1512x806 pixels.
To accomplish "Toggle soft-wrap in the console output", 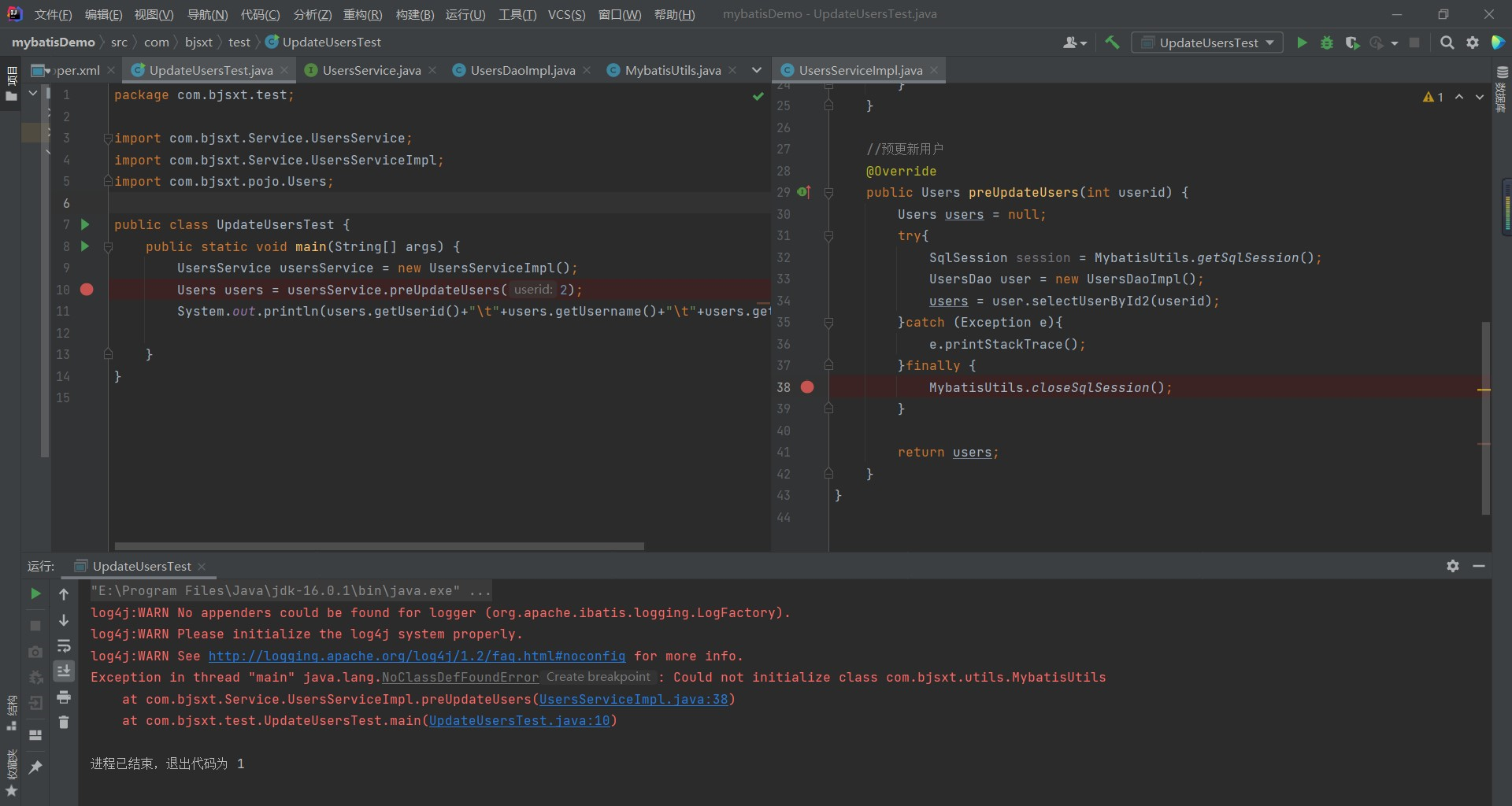I will point(64,646).
